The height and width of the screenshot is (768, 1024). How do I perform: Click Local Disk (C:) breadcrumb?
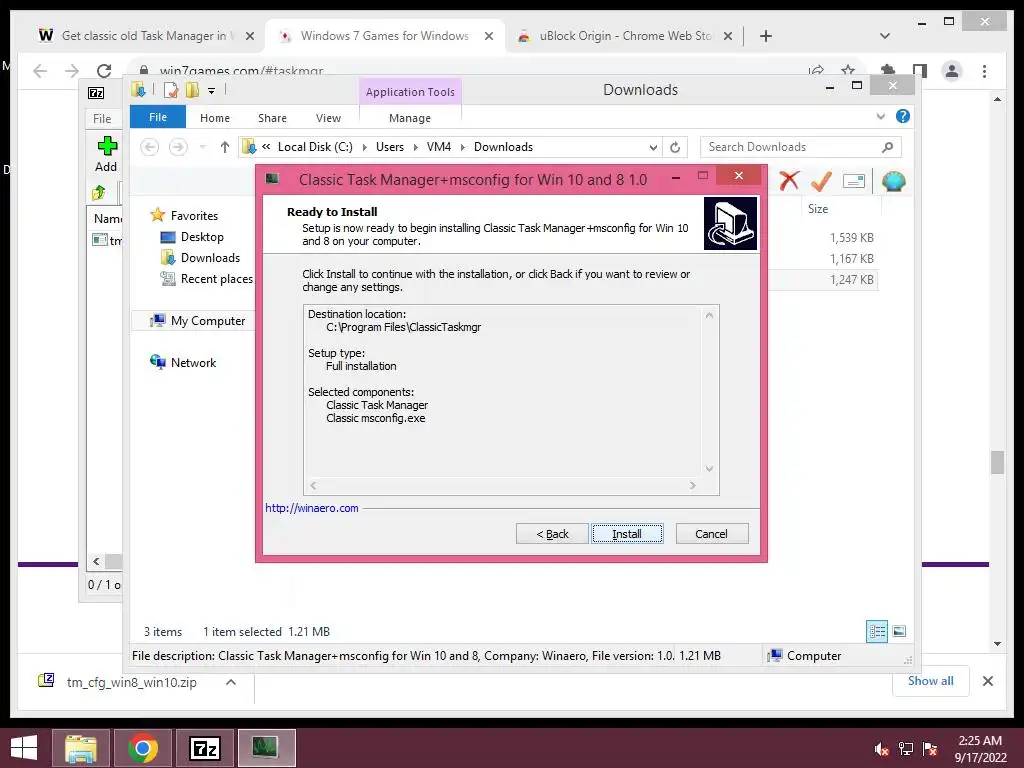point(315,147)
